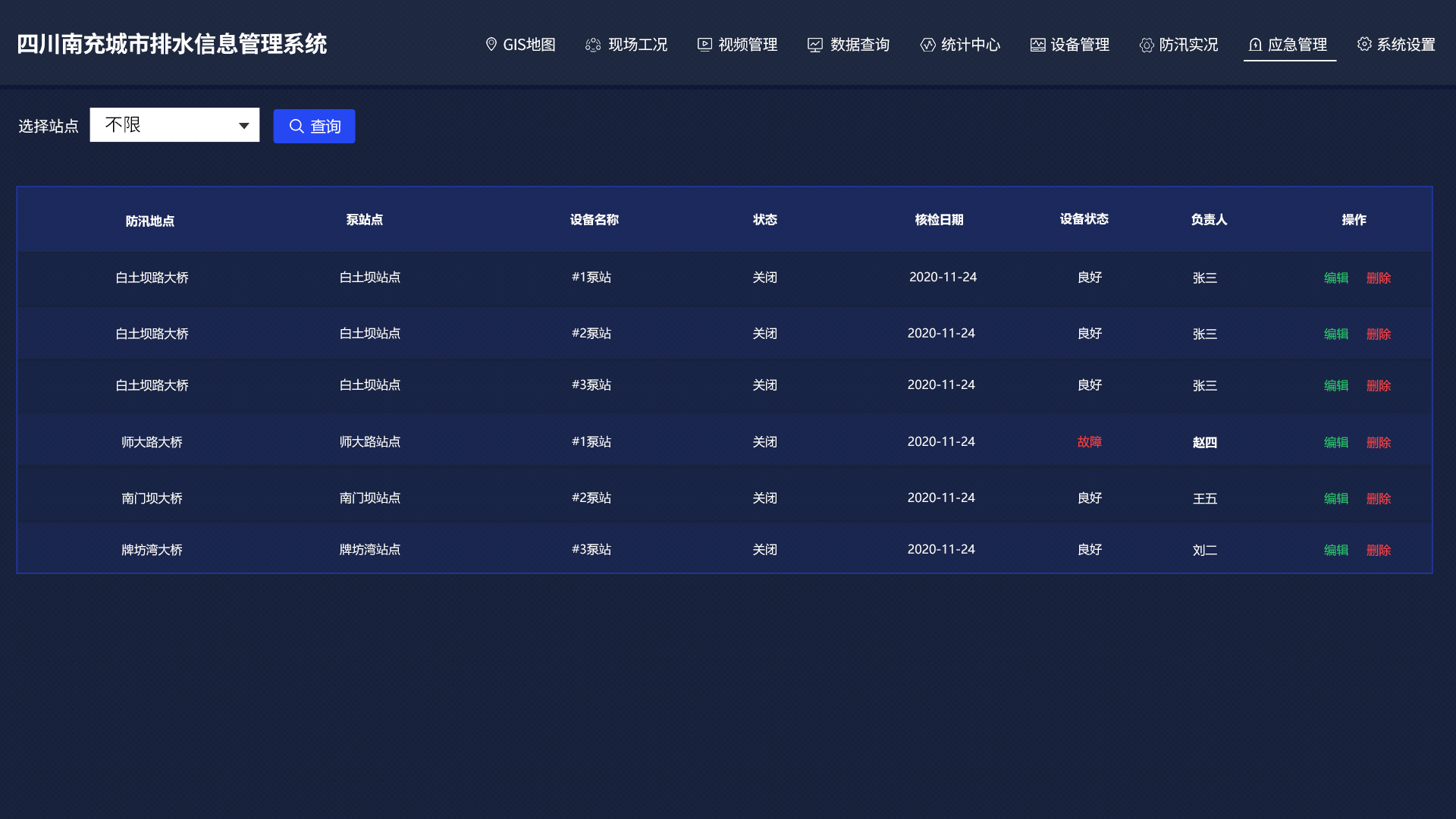
Task: Click the red 故障 status cell
Action: (x=1090, y=442)
